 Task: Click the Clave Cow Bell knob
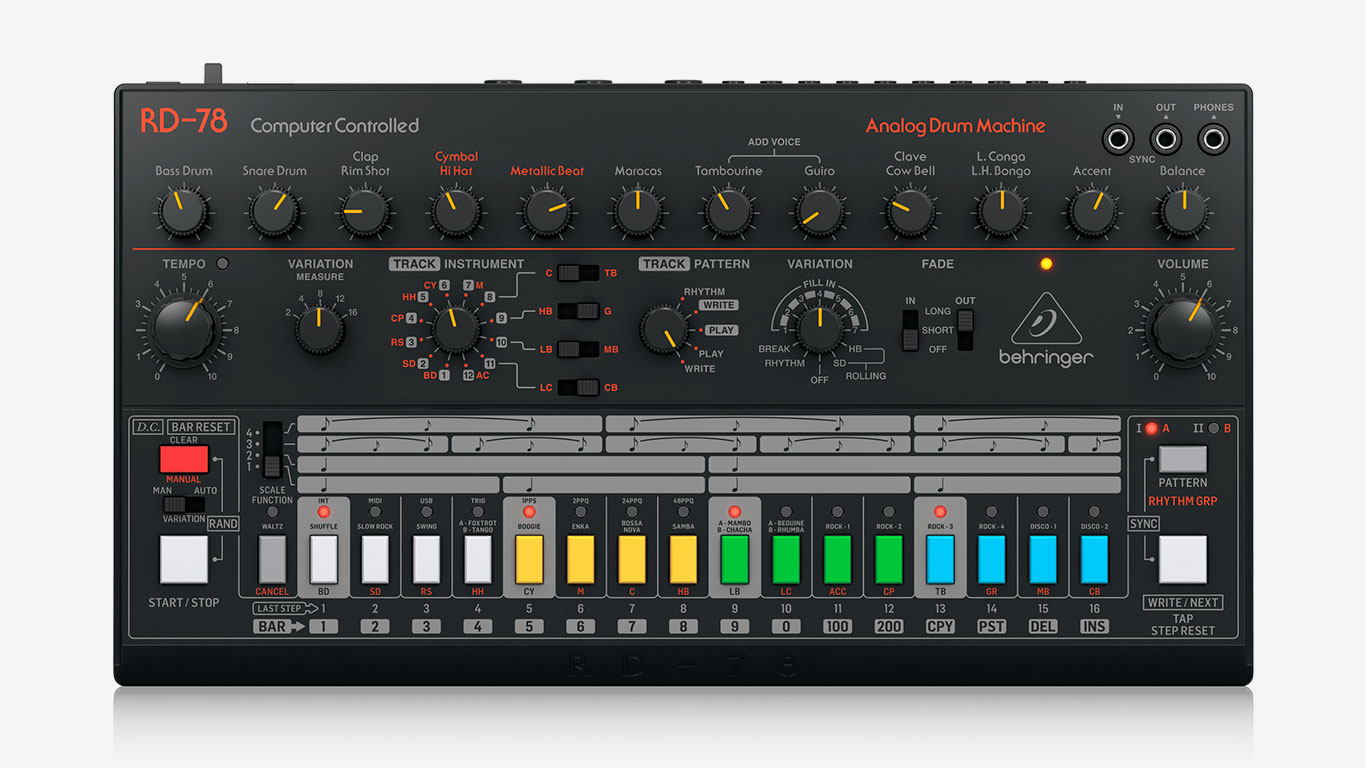(x=910, y=211)
